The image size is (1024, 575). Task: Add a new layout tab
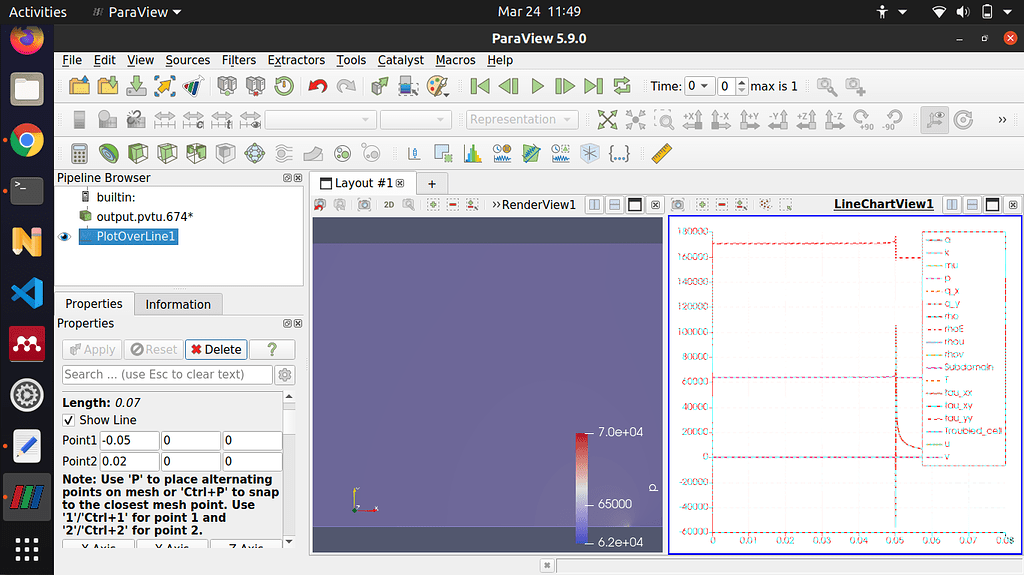coord(431,184)
